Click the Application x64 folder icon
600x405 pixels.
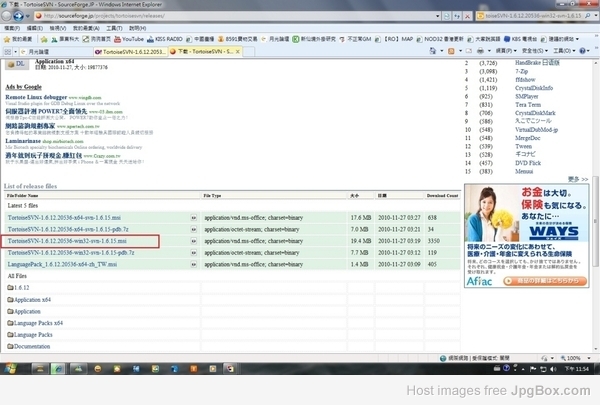tap(9, 299)
